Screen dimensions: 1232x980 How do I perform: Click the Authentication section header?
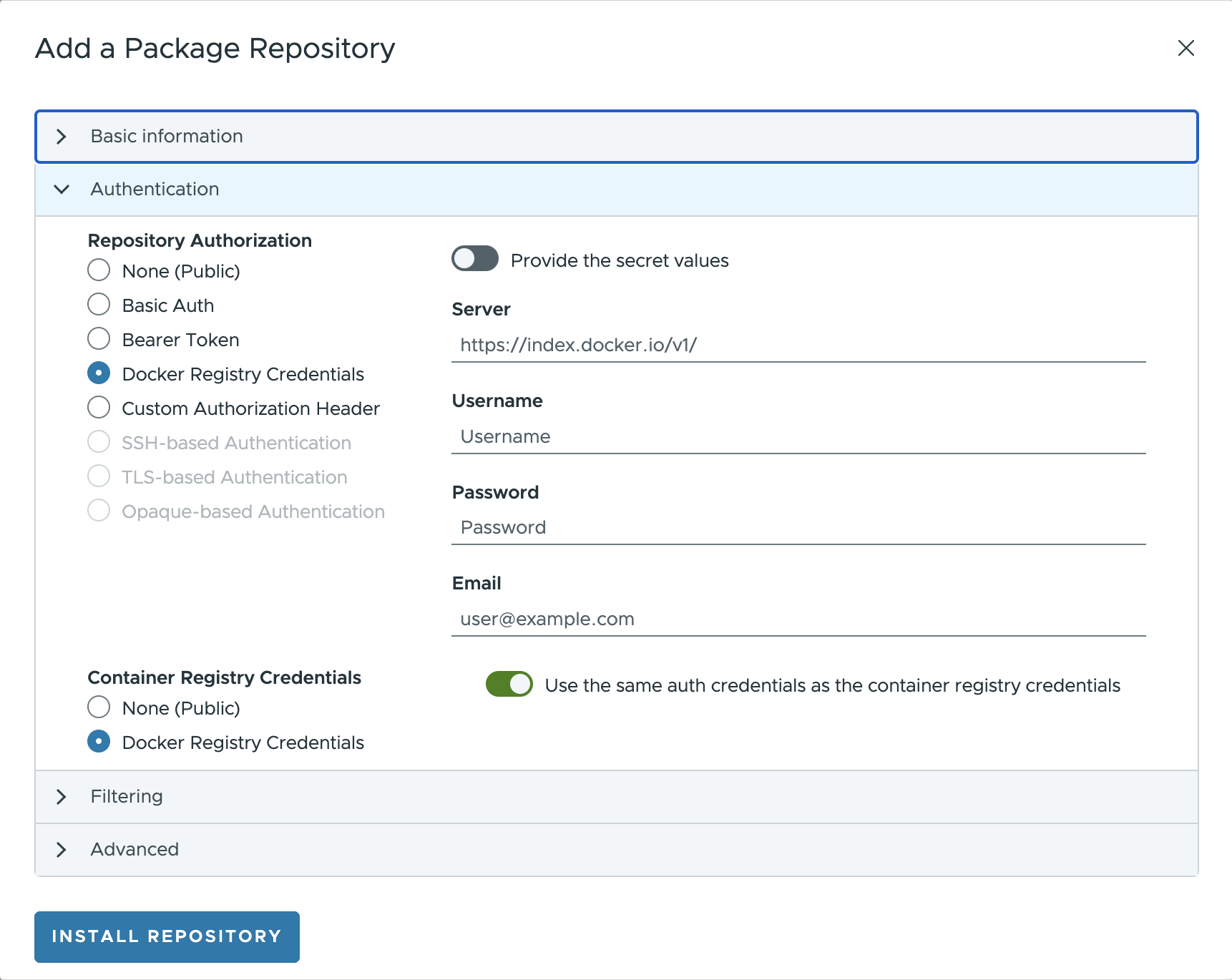click(x=155, y=189)
